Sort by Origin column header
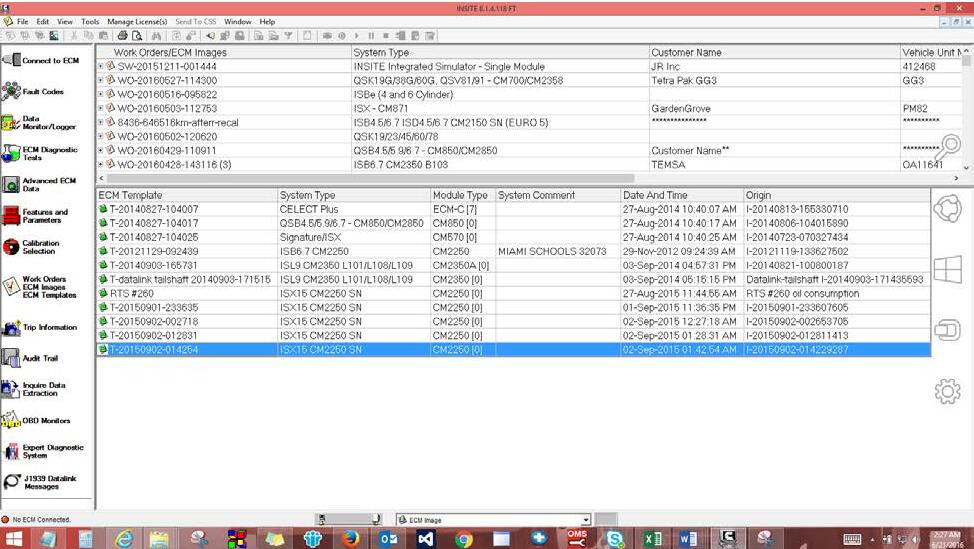Screen dimensions: 974x549 click(837, 195)
